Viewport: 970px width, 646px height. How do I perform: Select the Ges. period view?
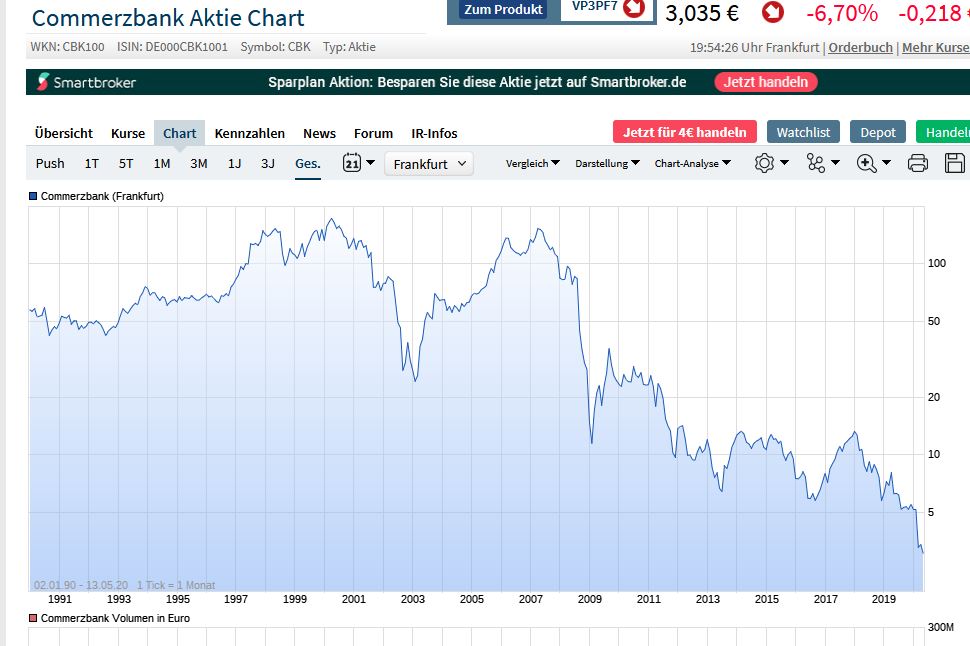pos(307,162)
